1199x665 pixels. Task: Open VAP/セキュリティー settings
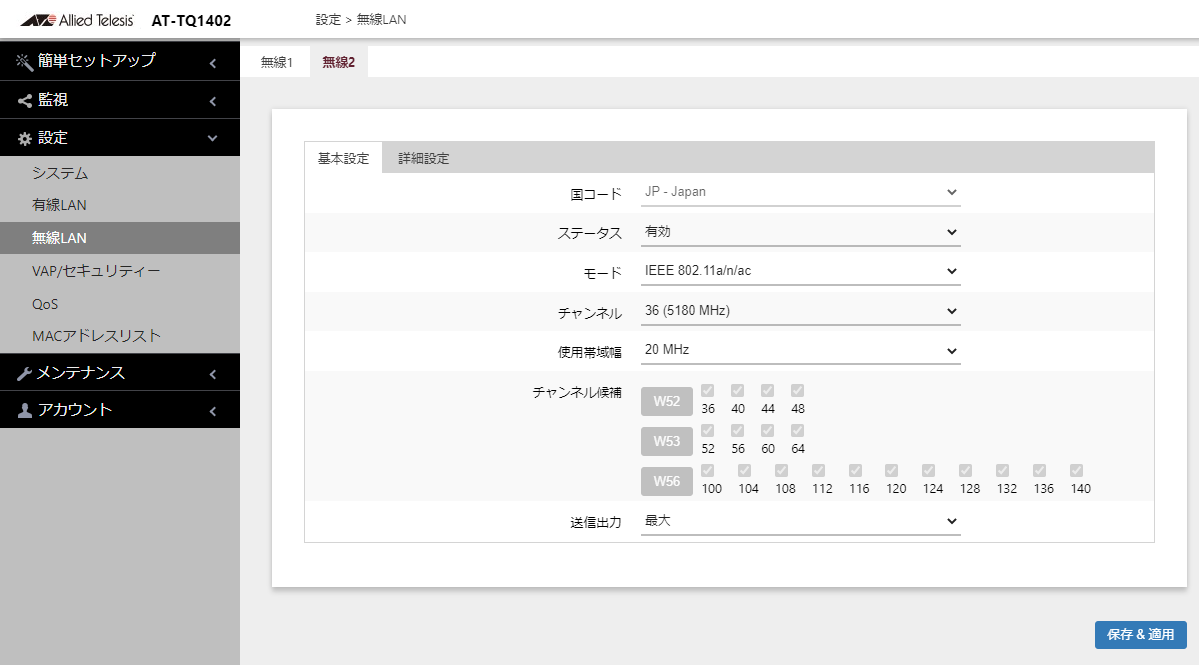(x=120, y=271)
